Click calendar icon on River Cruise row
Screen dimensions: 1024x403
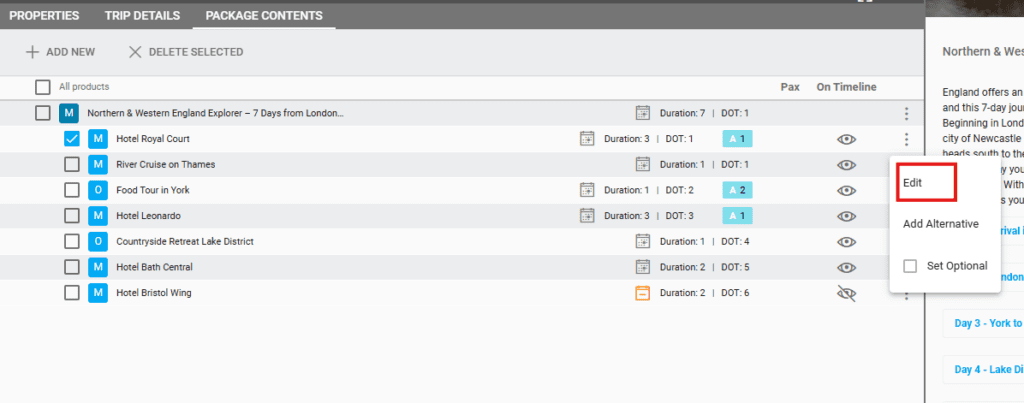[x=643, y=164]
